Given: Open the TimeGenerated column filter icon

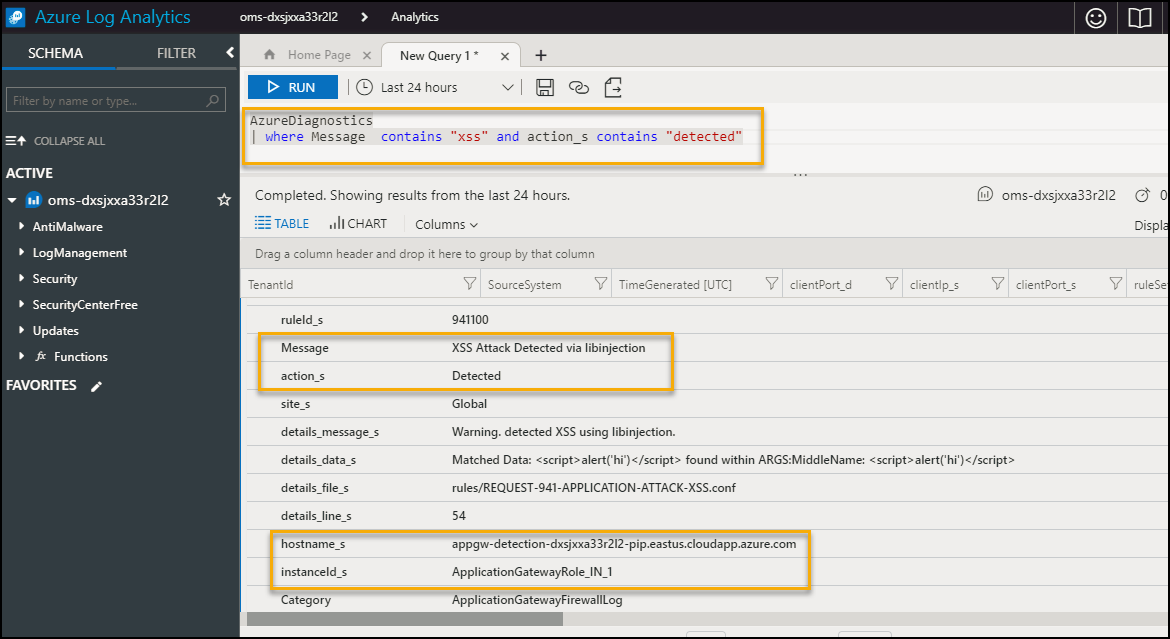Looking at the screenshot, I should (772, 284).
